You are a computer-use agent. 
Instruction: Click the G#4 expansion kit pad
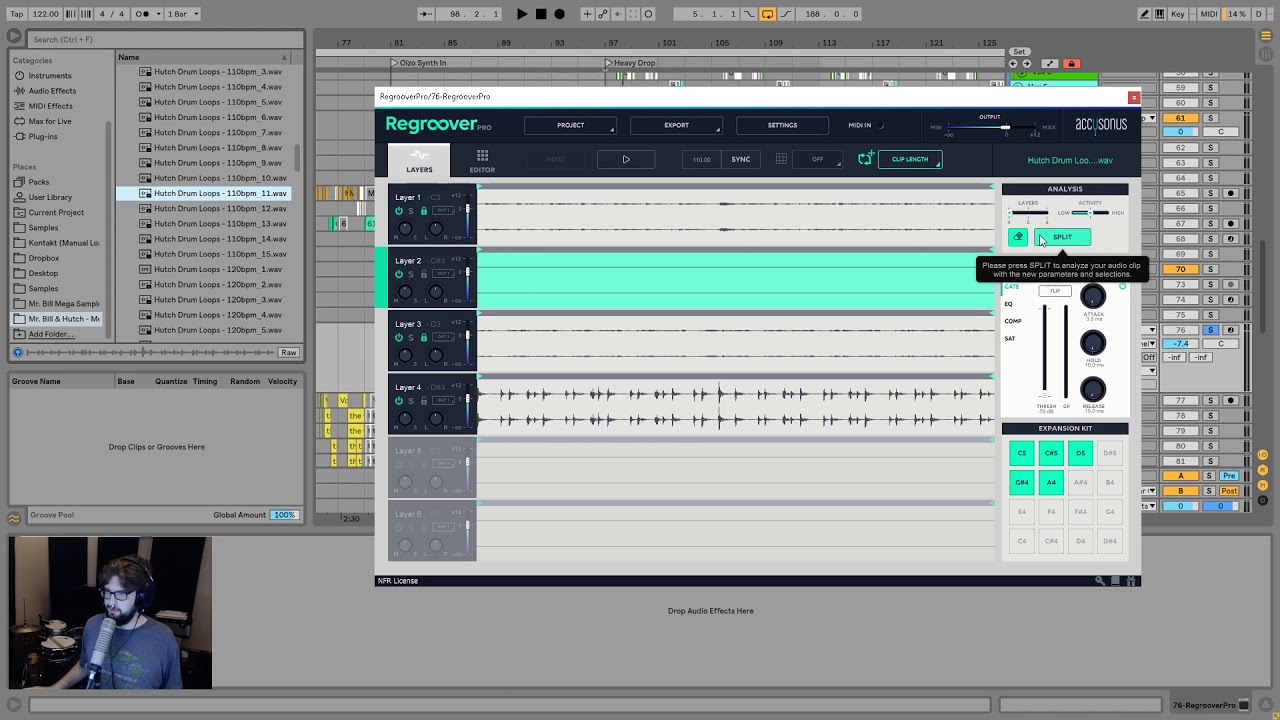(1022, 482)
